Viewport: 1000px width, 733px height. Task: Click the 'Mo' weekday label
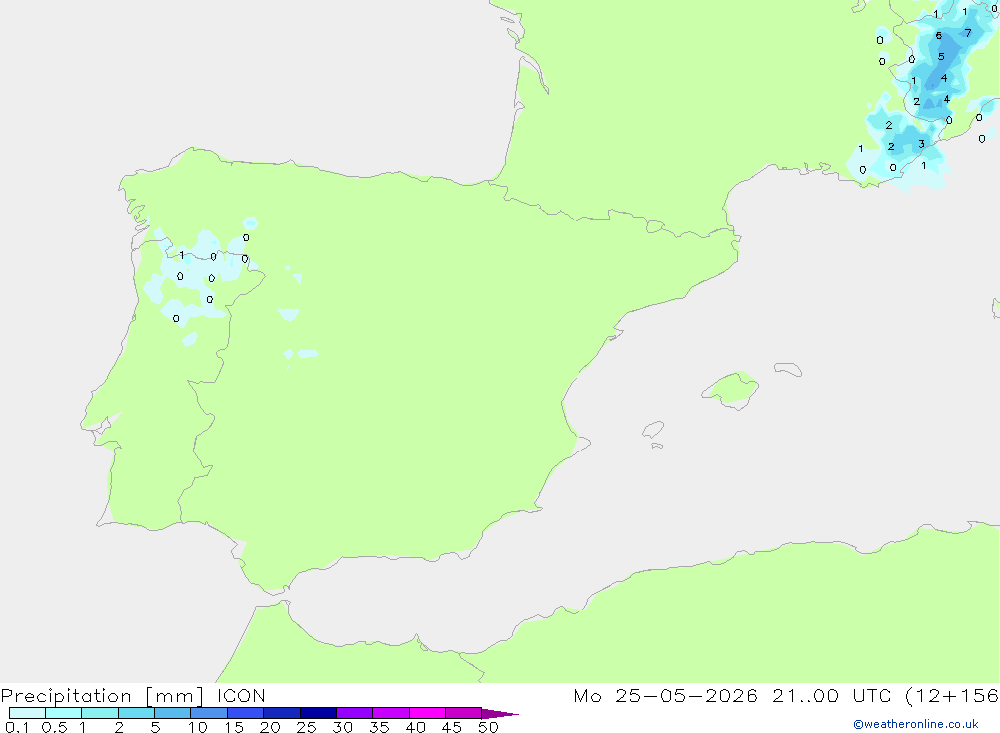coord(587,696)
